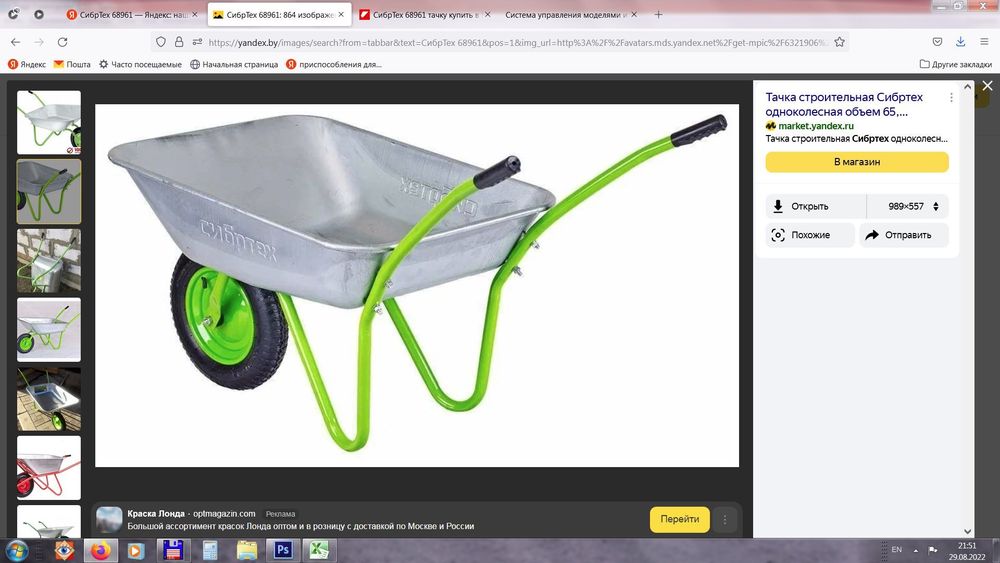Open Photoshop from the Windows taskbar
Screen dimensions: 1000x563
click(282, 549)
